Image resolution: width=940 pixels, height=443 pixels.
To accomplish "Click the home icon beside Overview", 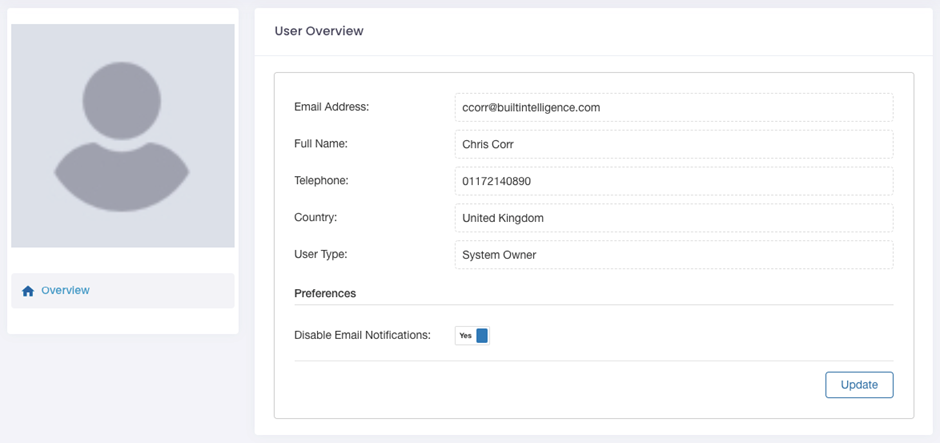I will (28, 291).
